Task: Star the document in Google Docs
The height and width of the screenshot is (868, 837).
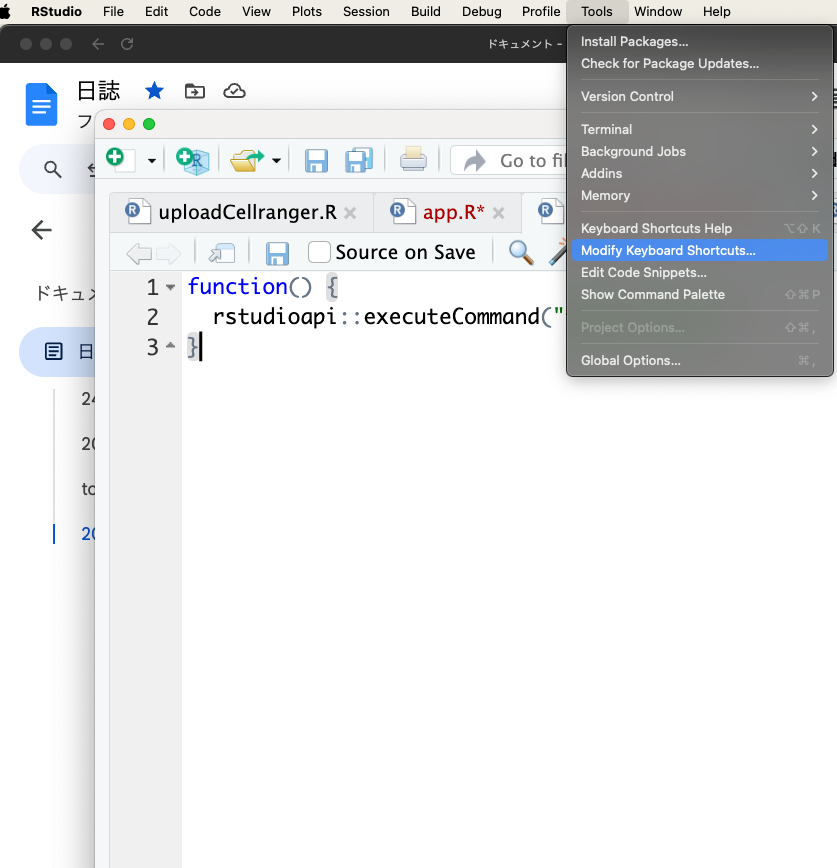Action: click(x=154, y=91)
